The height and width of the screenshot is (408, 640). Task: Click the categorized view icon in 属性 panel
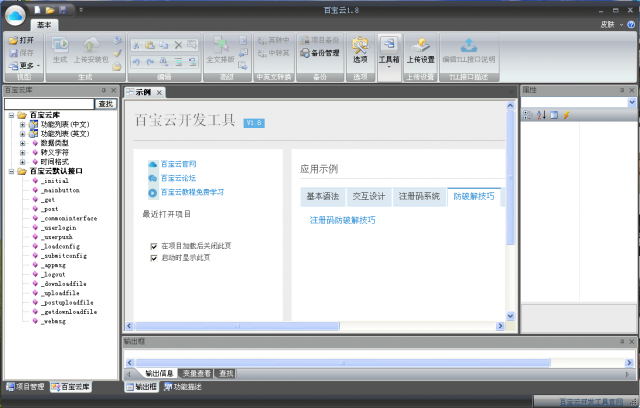point(528,115)
